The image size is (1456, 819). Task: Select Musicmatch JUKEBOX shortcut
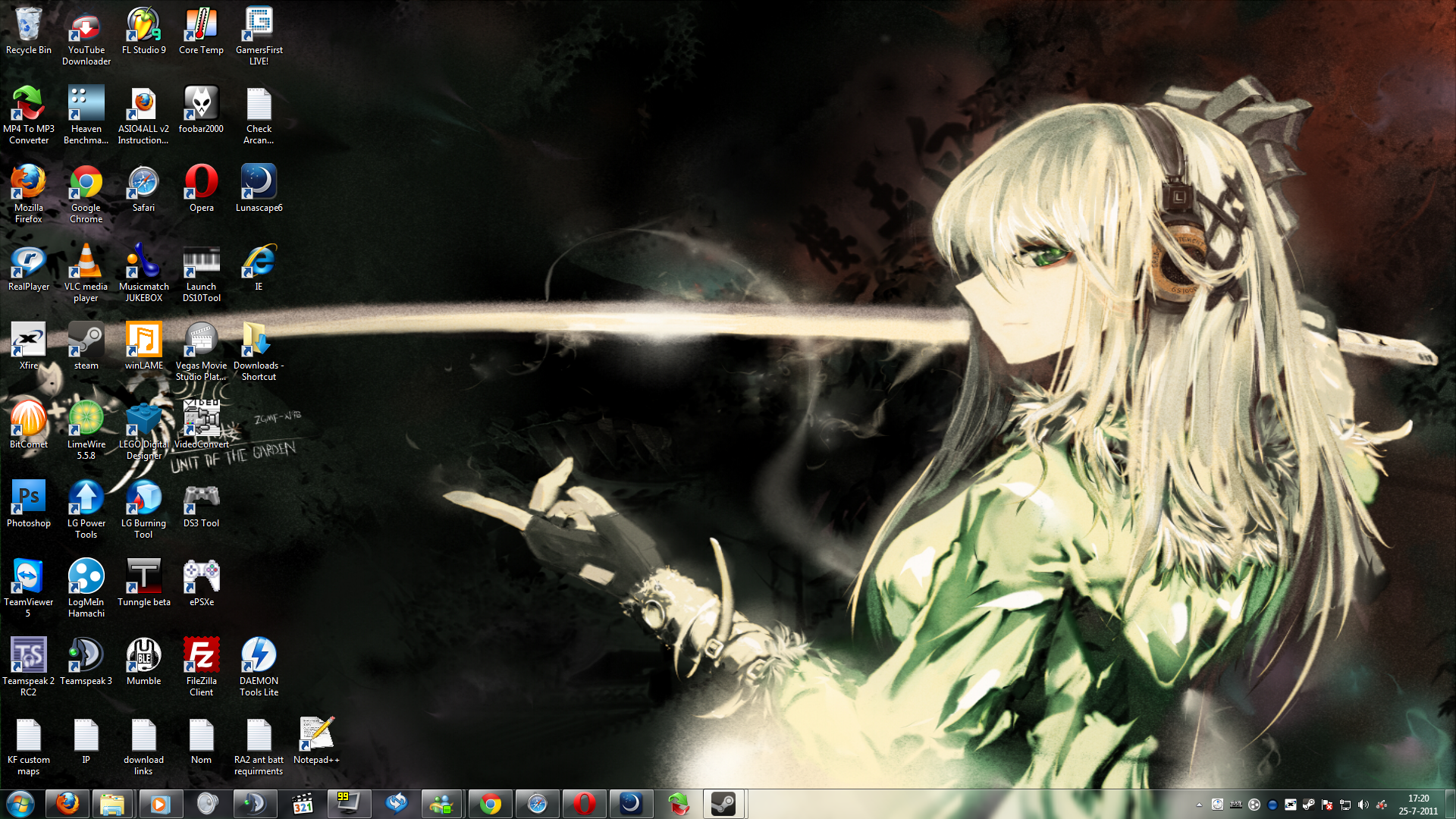coord(144,274)
